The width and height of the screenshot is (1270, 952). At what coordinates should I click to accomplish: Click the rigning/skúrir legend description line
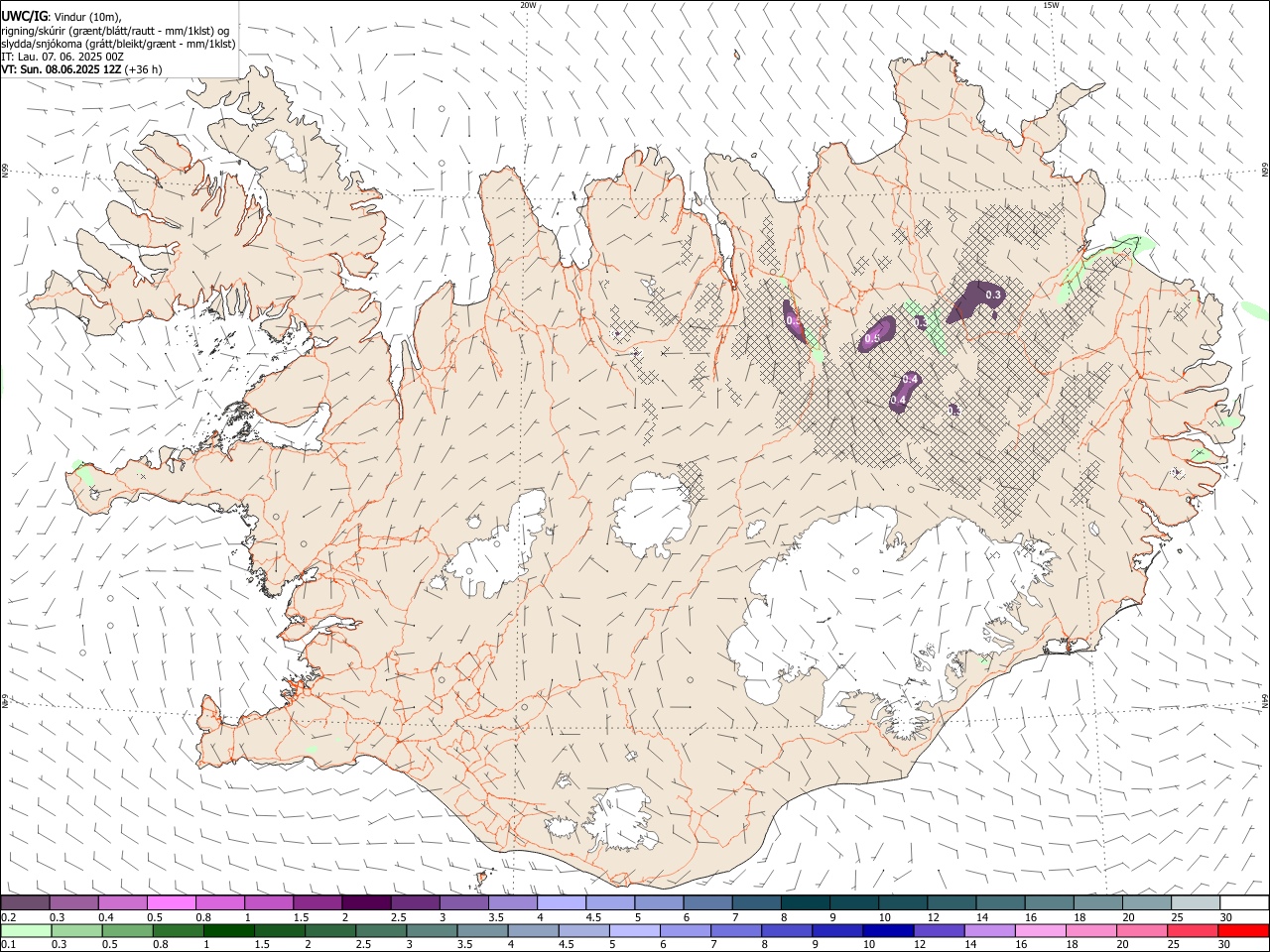pos(115,31)
